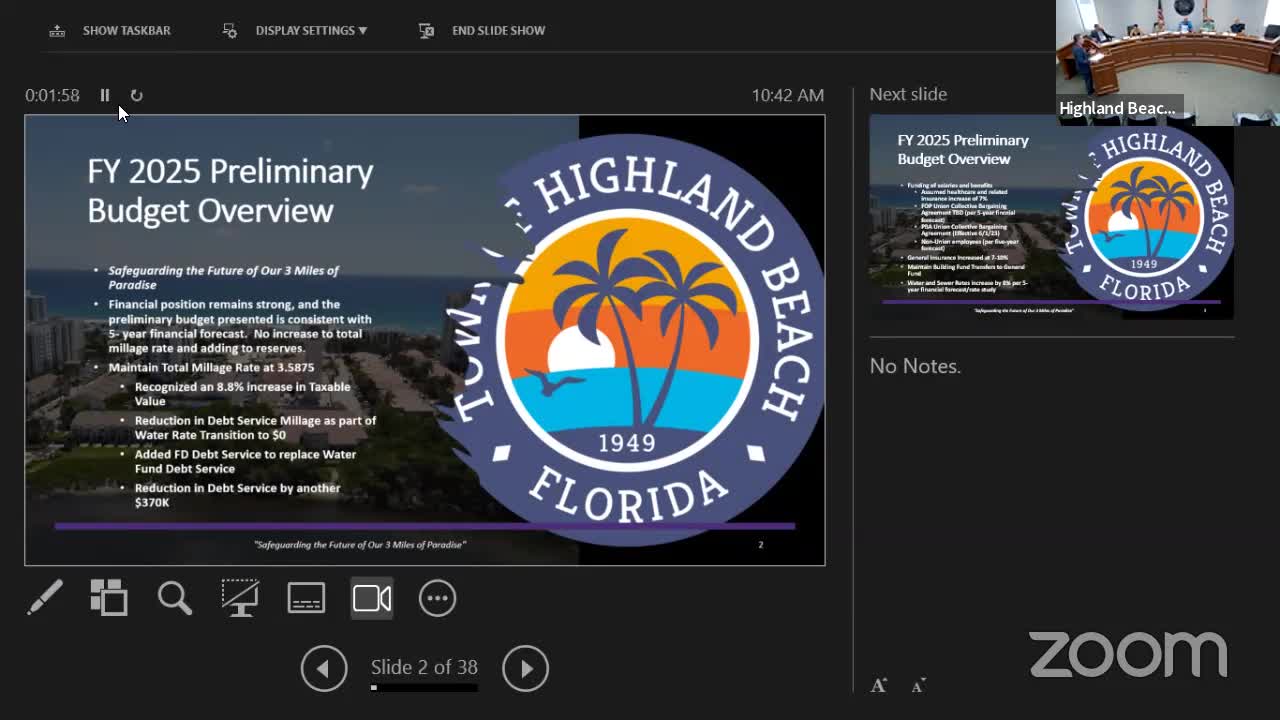This screenshot has height=720, width=1280.
Task: Click the 'Next slide' heading
Action: coord(908,94)
